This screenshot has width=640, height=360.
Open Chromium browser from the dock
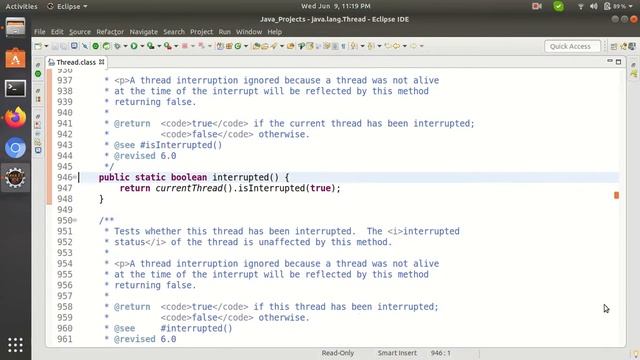(x=15, y=148)
